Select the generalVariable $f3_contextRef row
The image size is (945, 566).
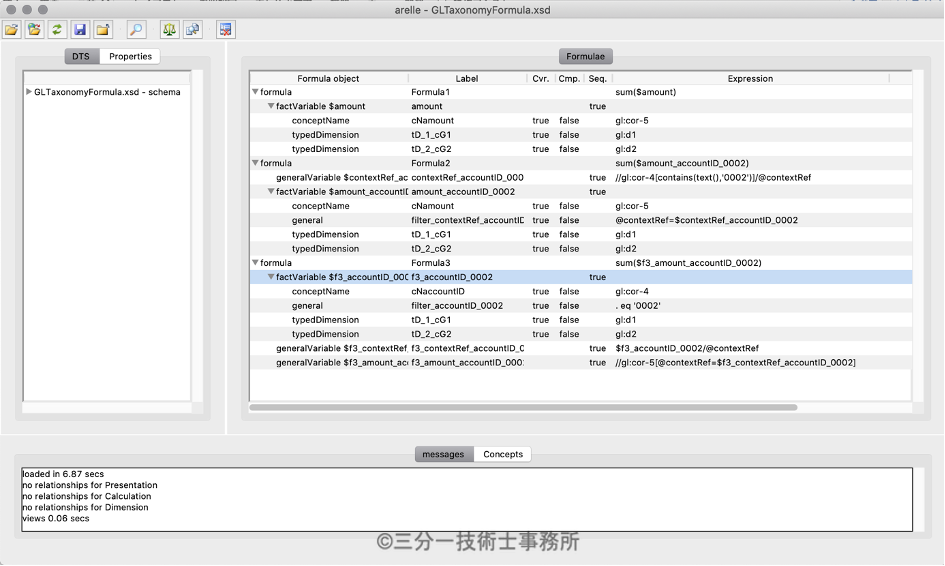tap(580, 348)
